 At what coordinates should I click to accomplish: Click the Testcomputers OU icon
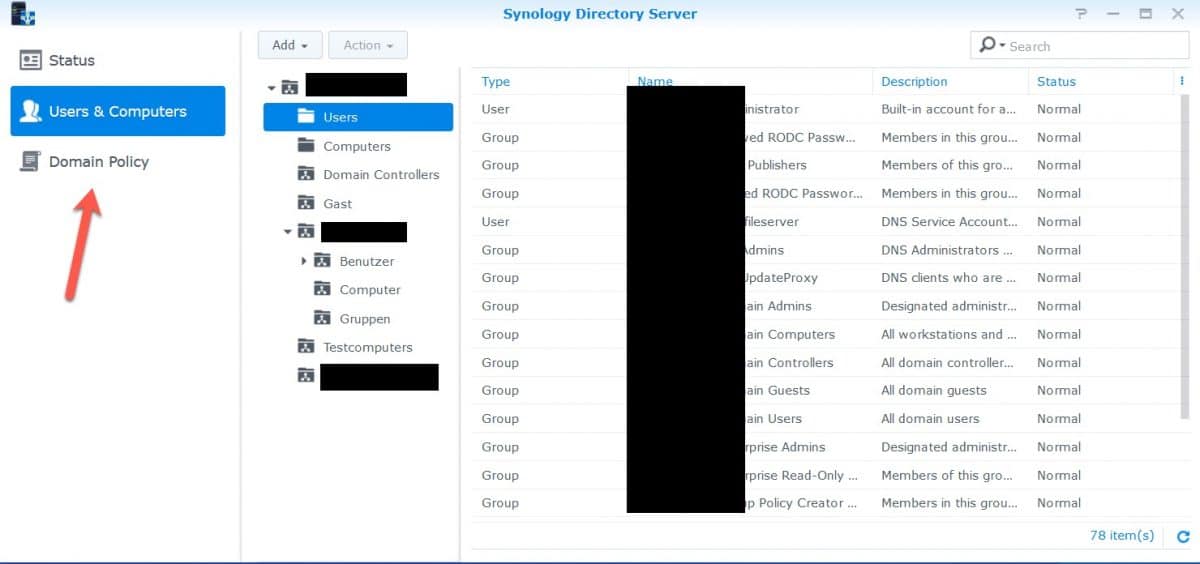pos(306,346)
